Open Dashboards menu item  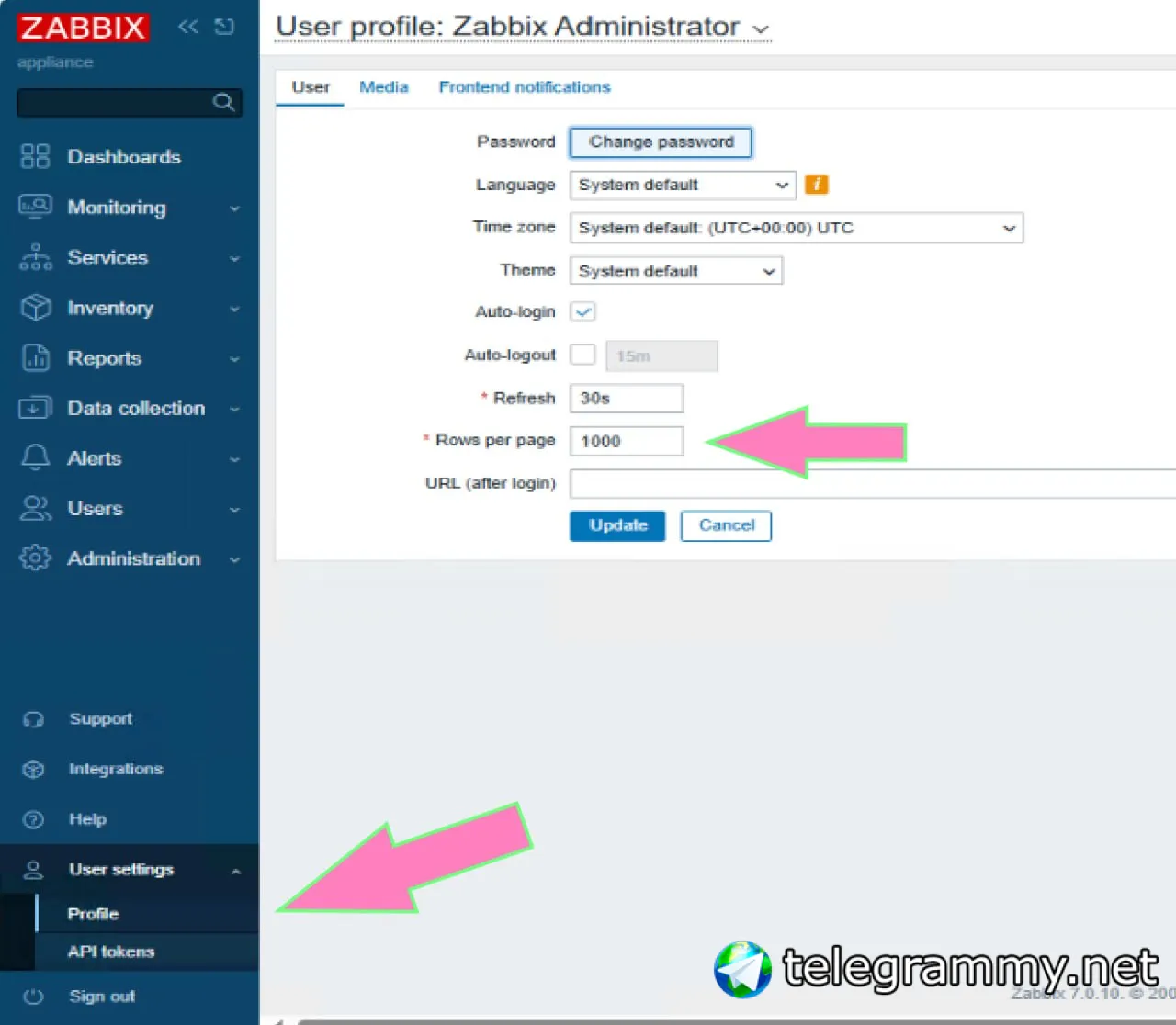point(124,157)
